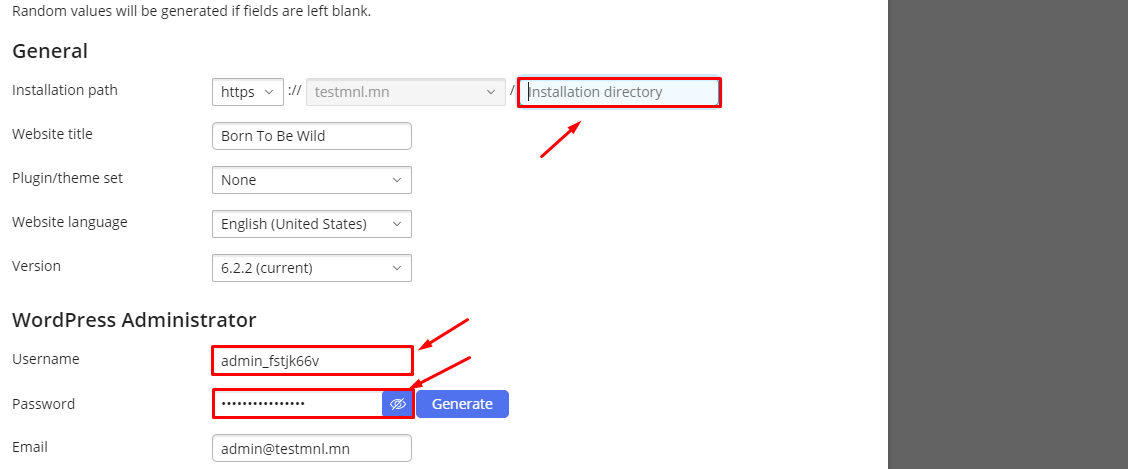The height and width of the screenshot is (469, 1128).
Task: Expand the 6.2.2 (current) version dropdown
Action: (311, 268)
